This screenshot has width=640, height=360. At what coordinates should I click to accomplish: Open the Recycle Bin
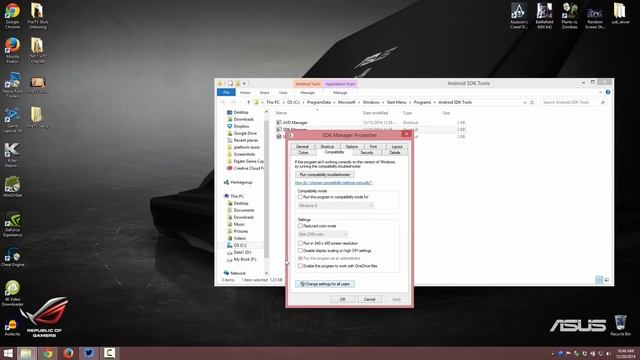(x=620, y=325)
